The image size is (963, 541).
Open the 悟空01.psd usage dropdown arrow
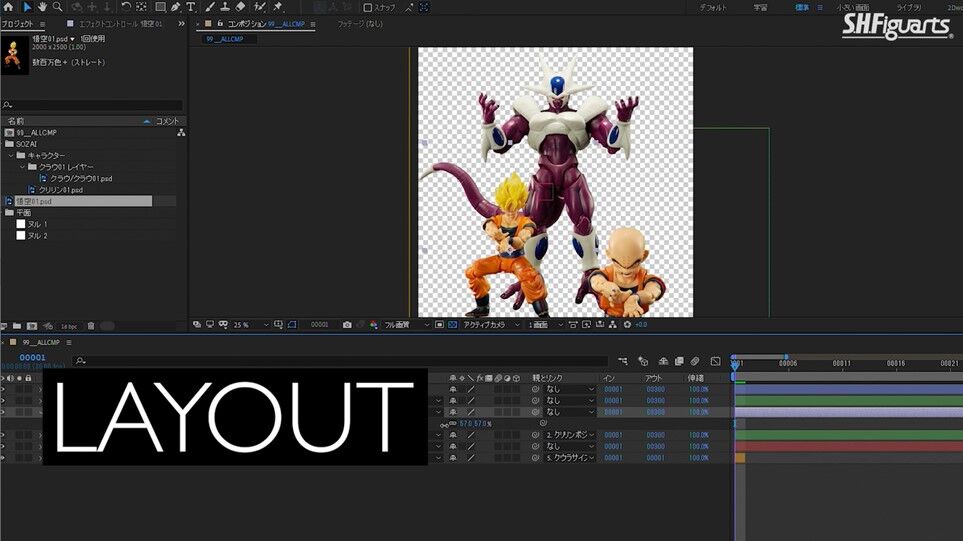click(72, 39)
